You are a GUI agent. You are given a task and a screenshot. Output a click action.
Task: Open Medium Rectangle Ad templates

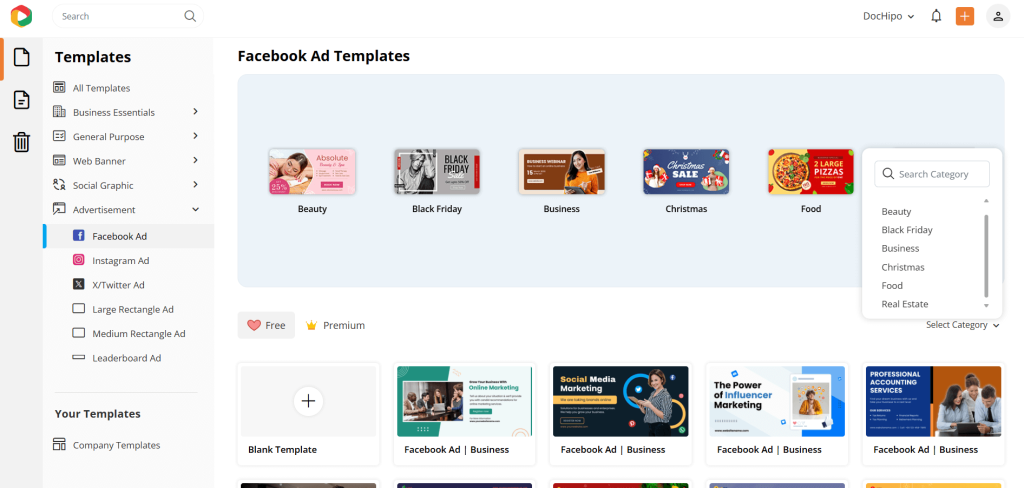[139, 334]
